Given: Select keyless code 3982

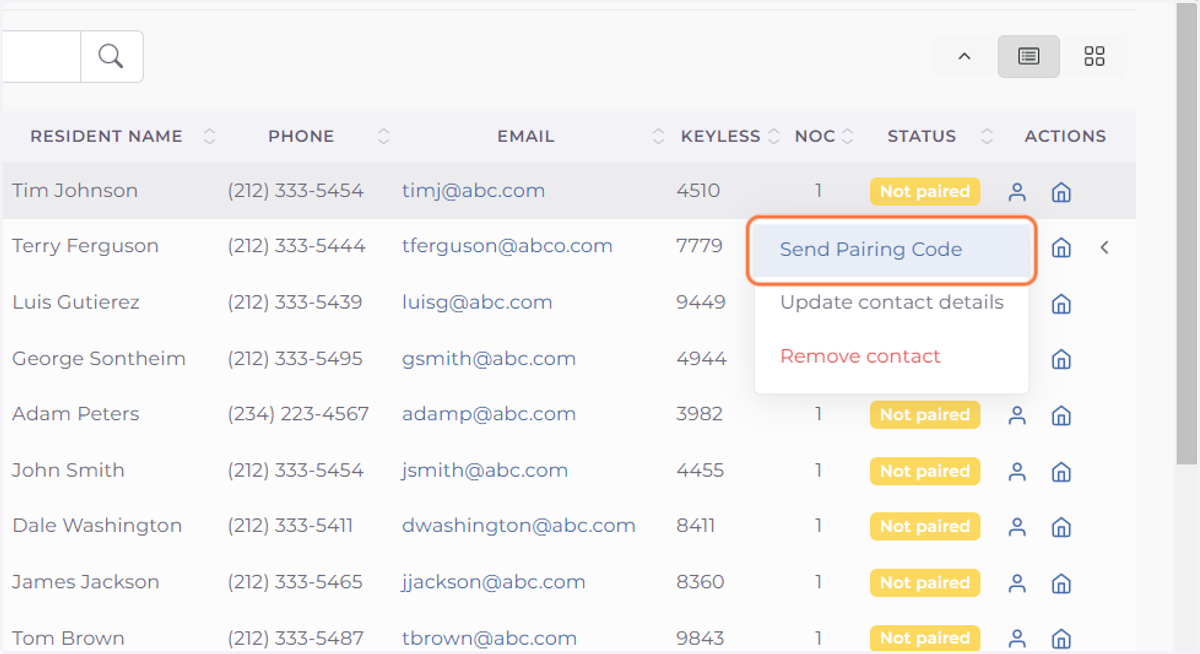Looking at the screenshot, I should (x=699, y=414).
